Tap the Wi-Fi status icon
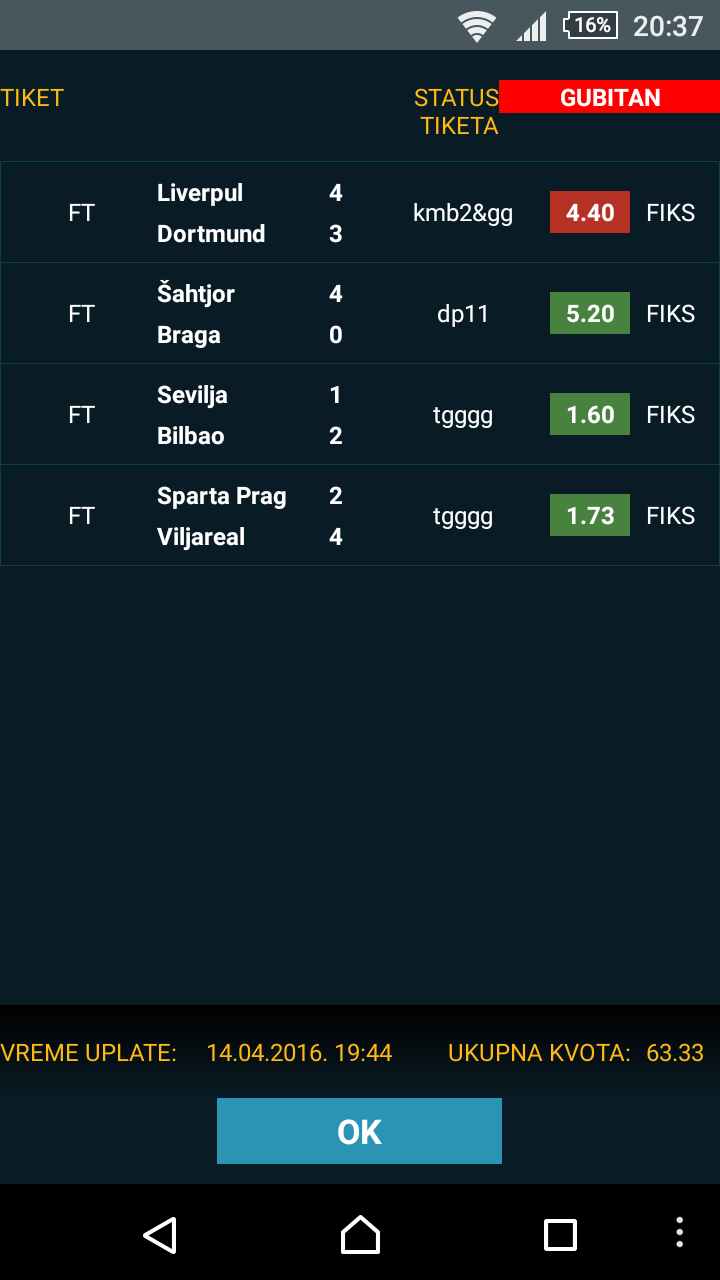The width and height of the screenshot is (720, 1280). 477,26
